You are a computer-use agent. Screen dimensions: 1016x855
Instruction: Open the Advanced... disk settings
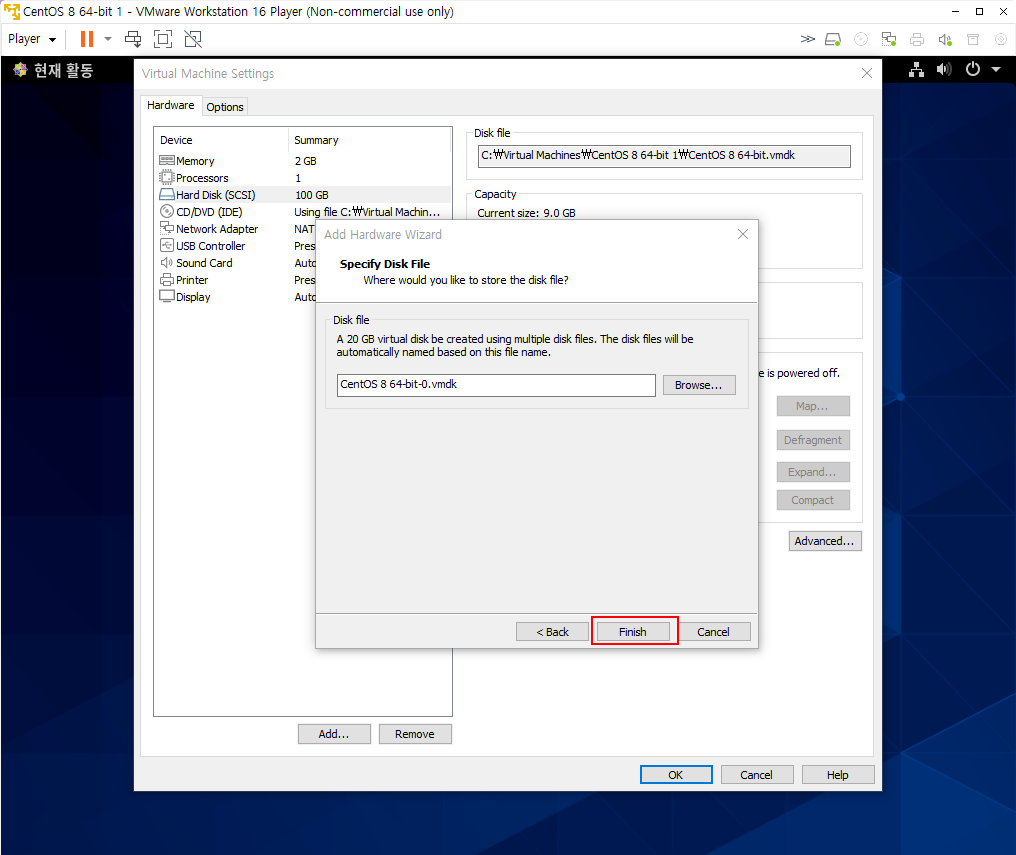(825, 541)
